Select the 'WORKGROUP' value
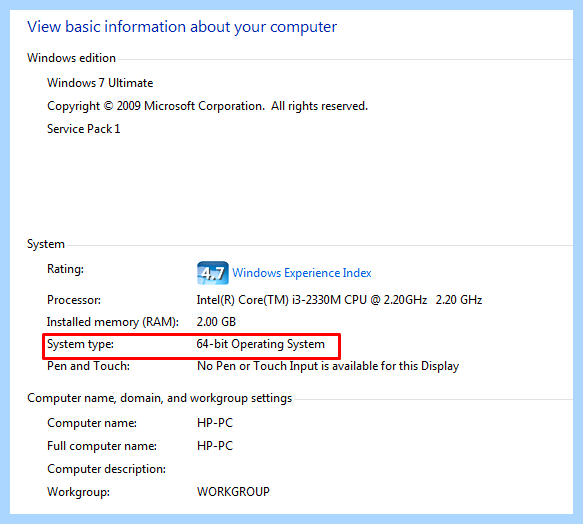The image size is (583, 524). (x=233, y=492)
